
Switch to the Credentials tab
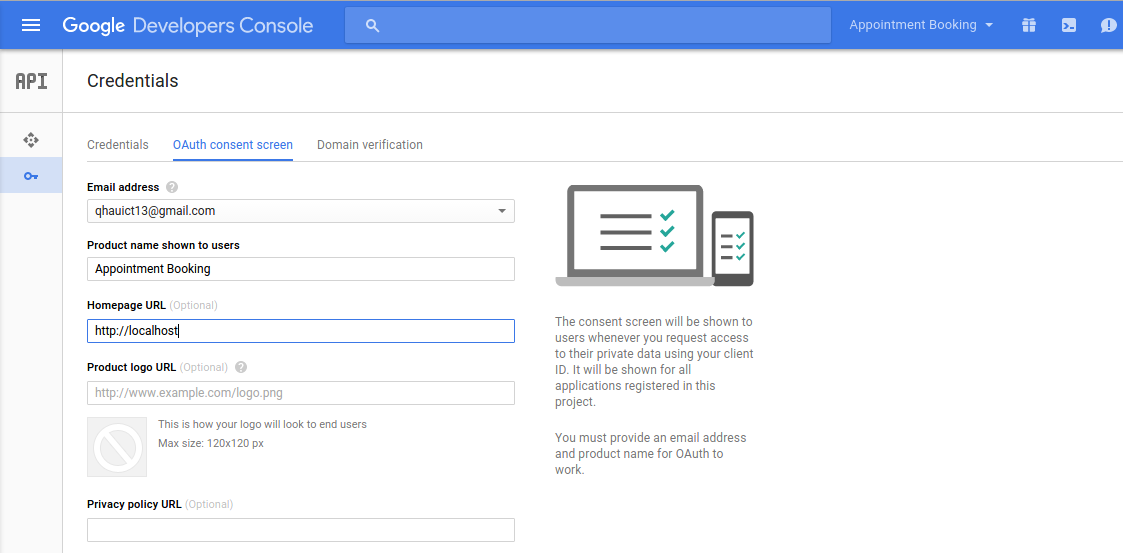pyautogui.click(x=118, y=145)
